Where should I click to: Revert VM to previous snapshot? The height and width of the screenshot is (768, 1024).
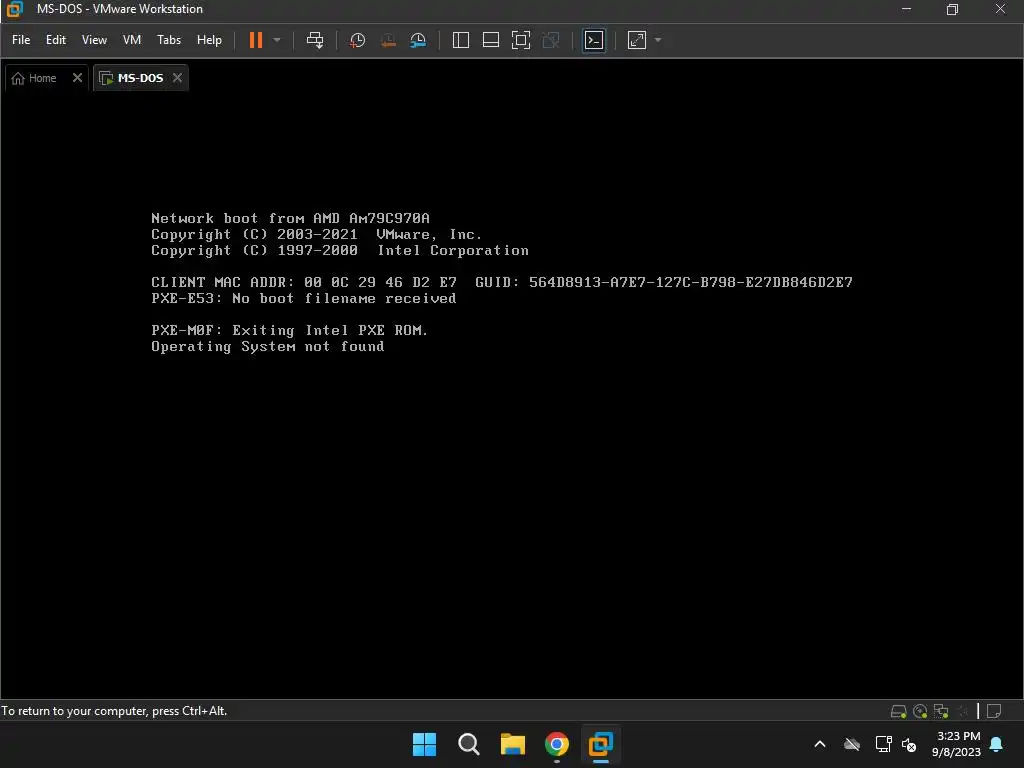388,40
